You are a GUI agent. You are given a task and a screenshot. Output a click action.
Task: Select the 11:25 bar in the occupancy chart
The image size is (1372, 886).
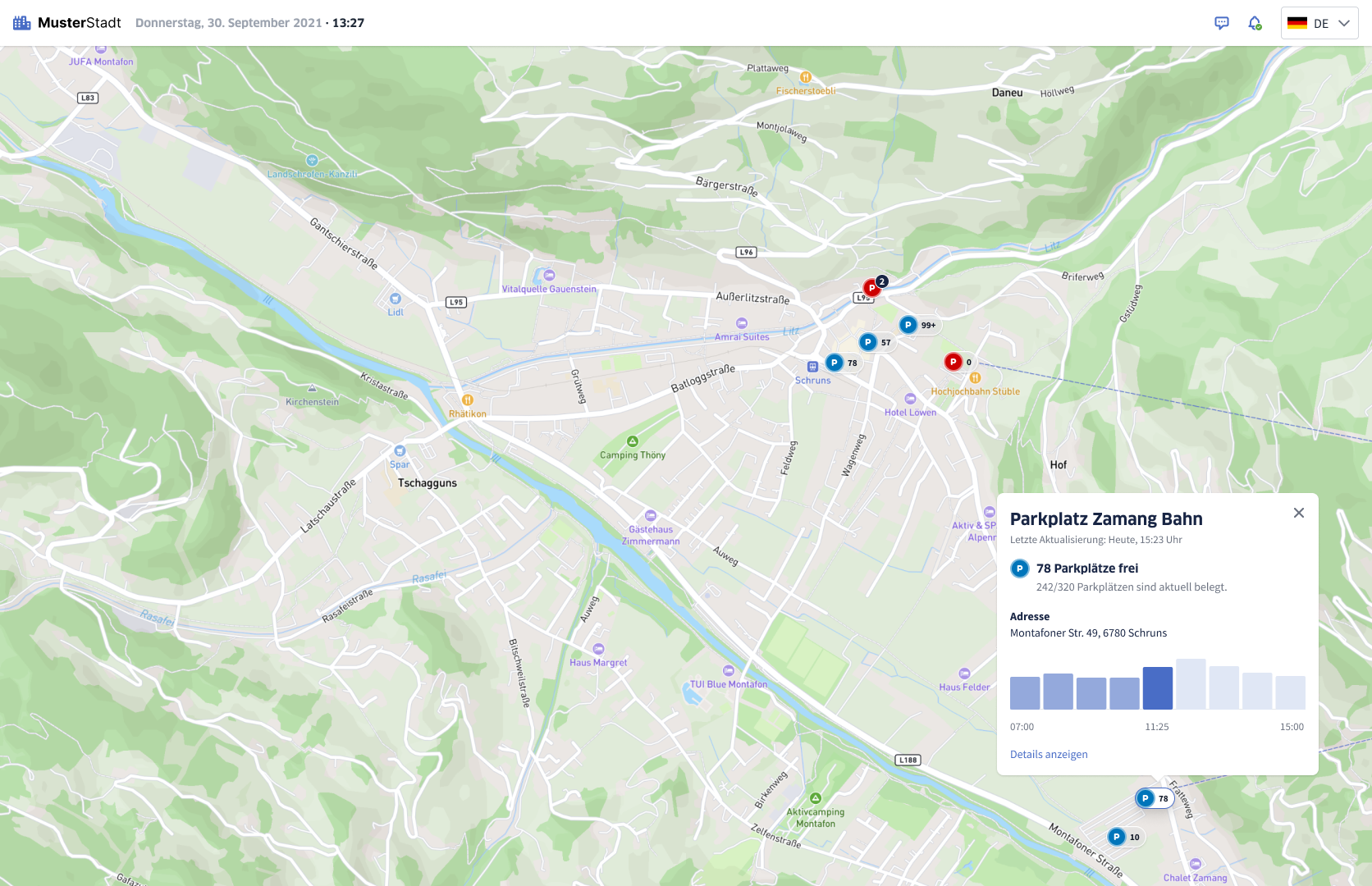point(1157,689)
